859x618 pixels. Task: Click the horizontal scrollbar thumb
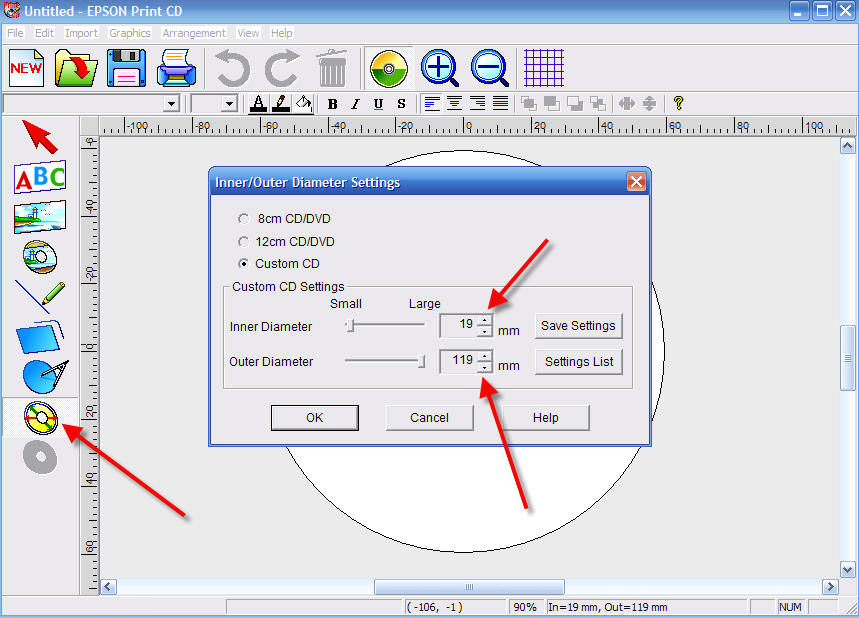tap(469, 587)
